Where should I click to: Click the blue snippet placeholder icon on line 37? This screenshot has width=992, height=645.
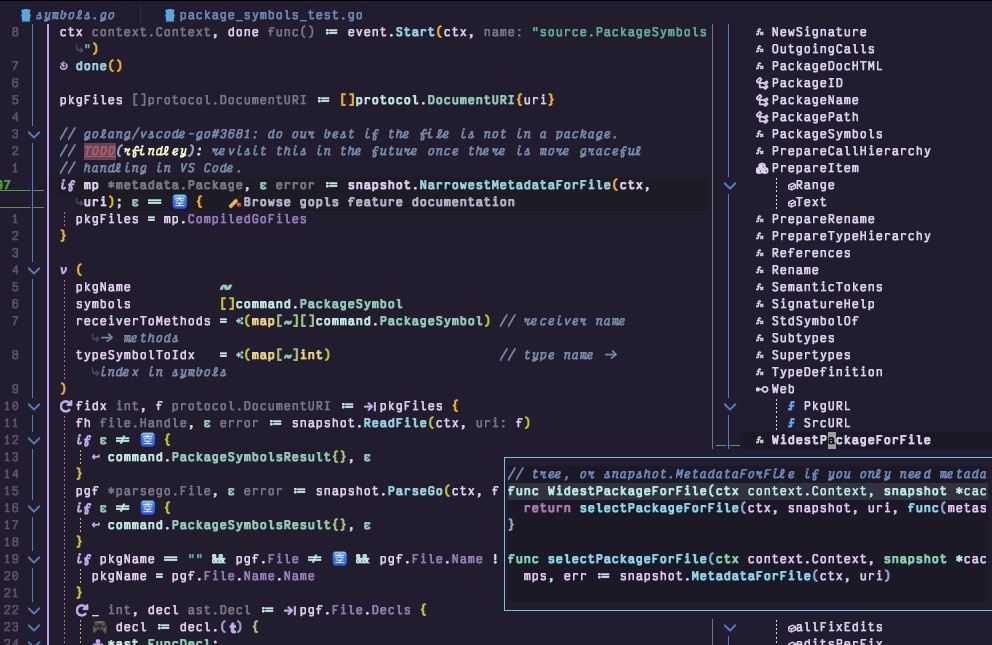[x=180, y=200]
